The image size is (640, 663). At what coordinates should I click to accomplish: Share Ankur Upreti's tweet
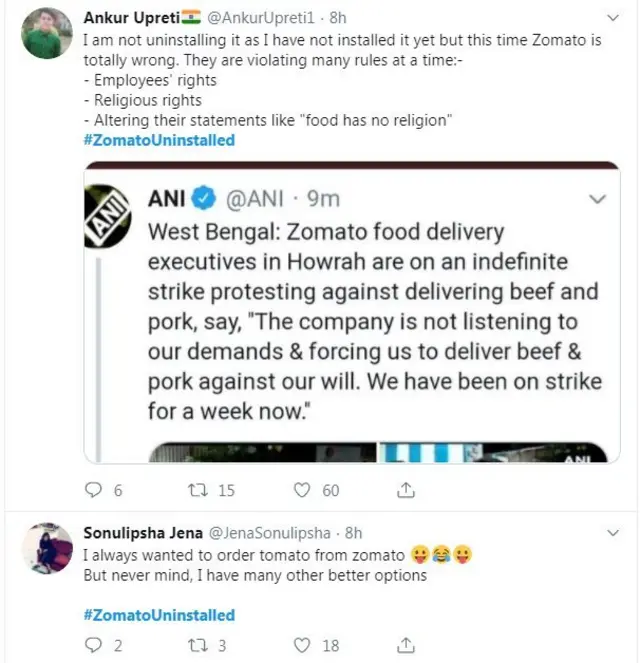(x=406, y=490)
